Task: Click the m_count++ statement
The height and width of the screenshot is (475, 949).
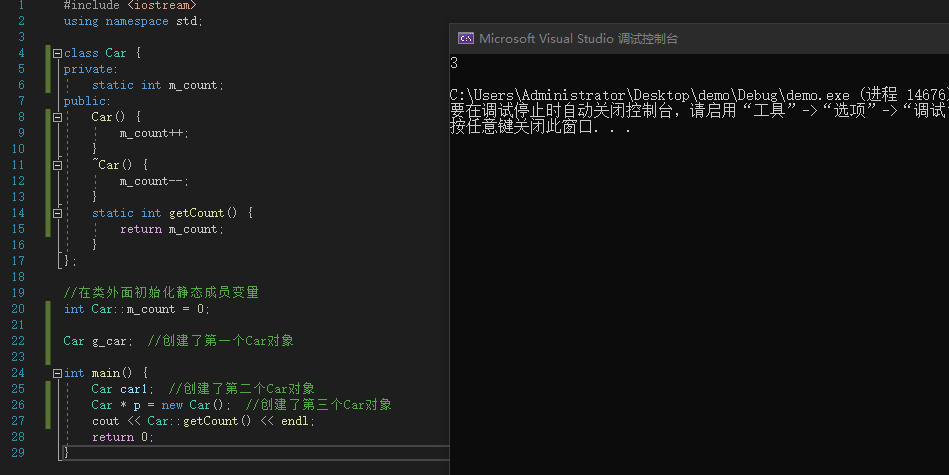Action: (x=154, y=133)
